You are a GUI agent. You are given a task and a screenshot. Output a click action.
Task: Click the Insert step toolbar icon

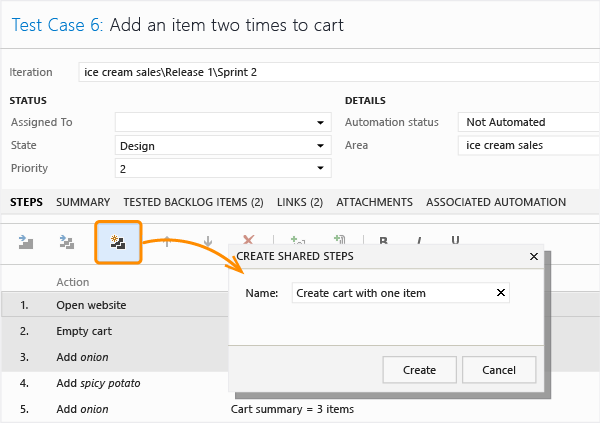tap(26, 241)
